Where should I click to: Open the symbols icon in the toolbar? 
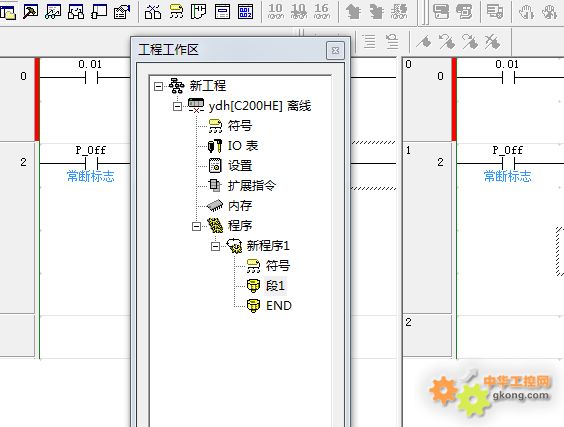pos(176,12)
